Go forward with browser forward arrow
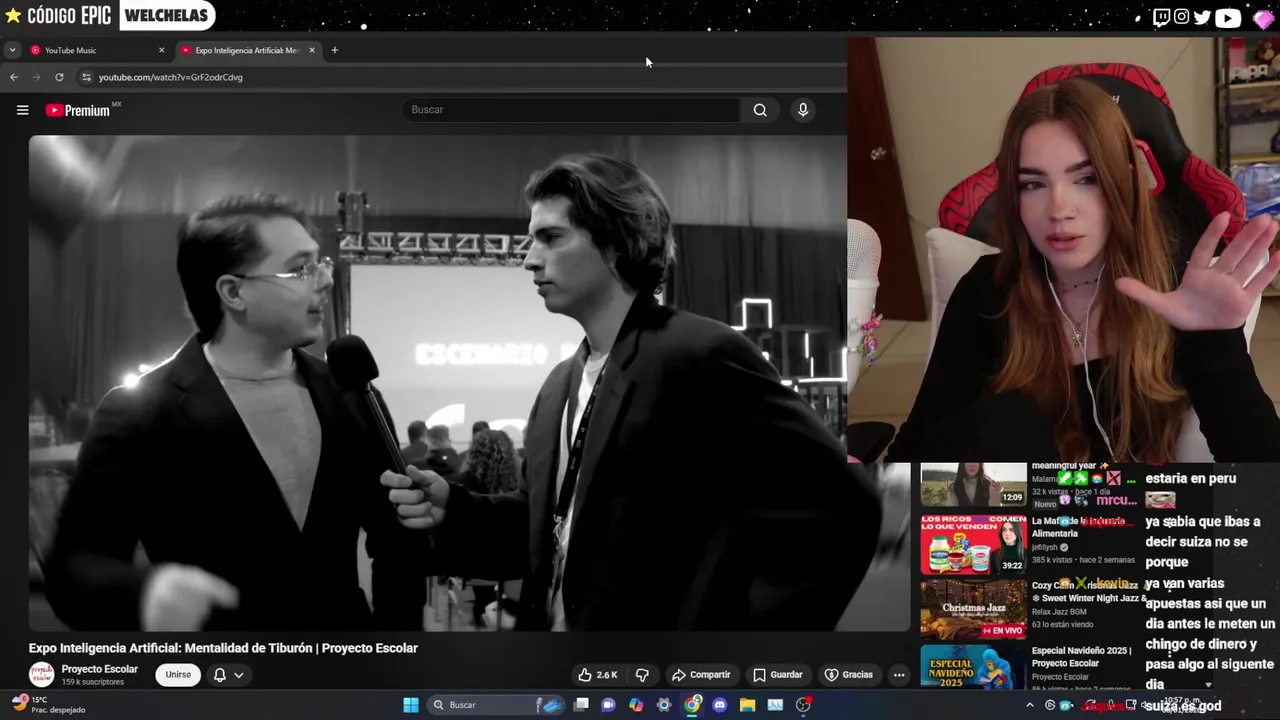1280x720 pixels. pyautogui.click(x=37, y=77)
